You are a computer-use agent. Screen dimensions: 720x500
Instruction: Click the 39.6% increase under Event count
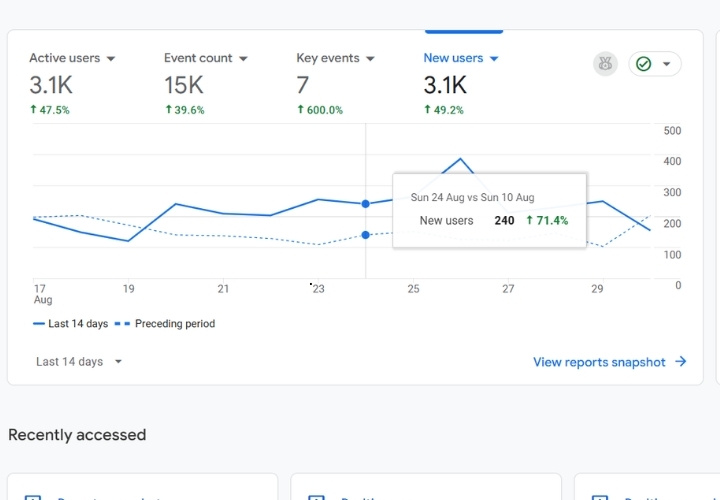[185, 110]
